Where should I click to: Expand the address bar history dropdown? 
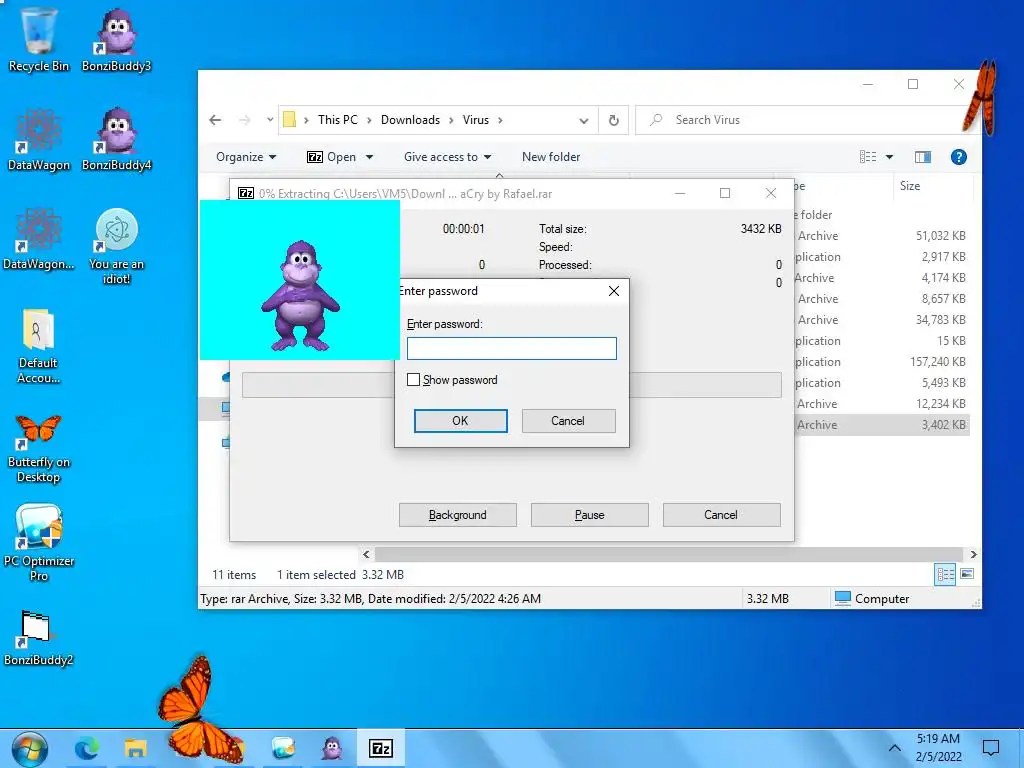584,120
